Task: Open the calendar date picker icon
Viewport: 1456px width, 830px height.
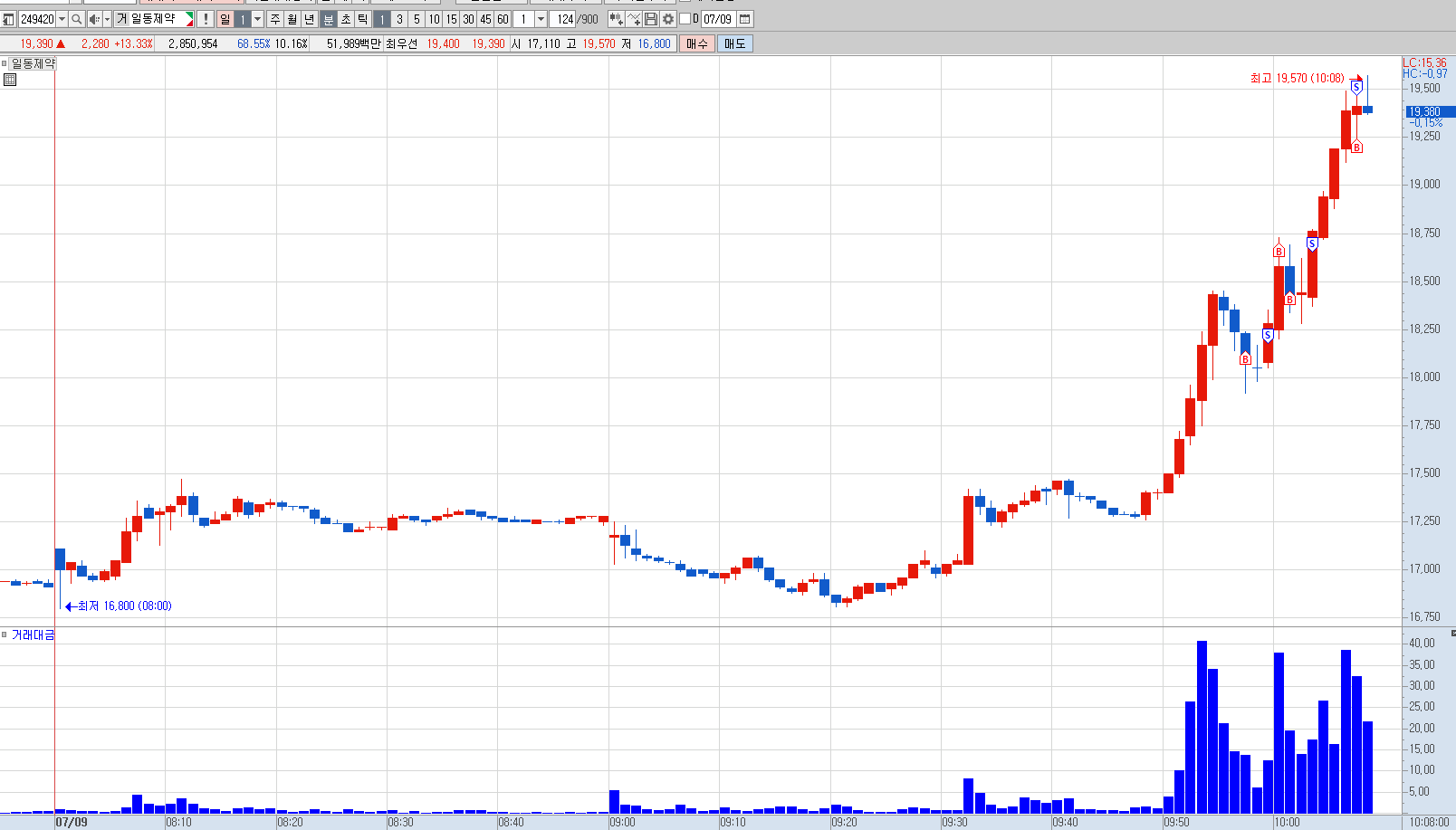Action: [745, 19]
